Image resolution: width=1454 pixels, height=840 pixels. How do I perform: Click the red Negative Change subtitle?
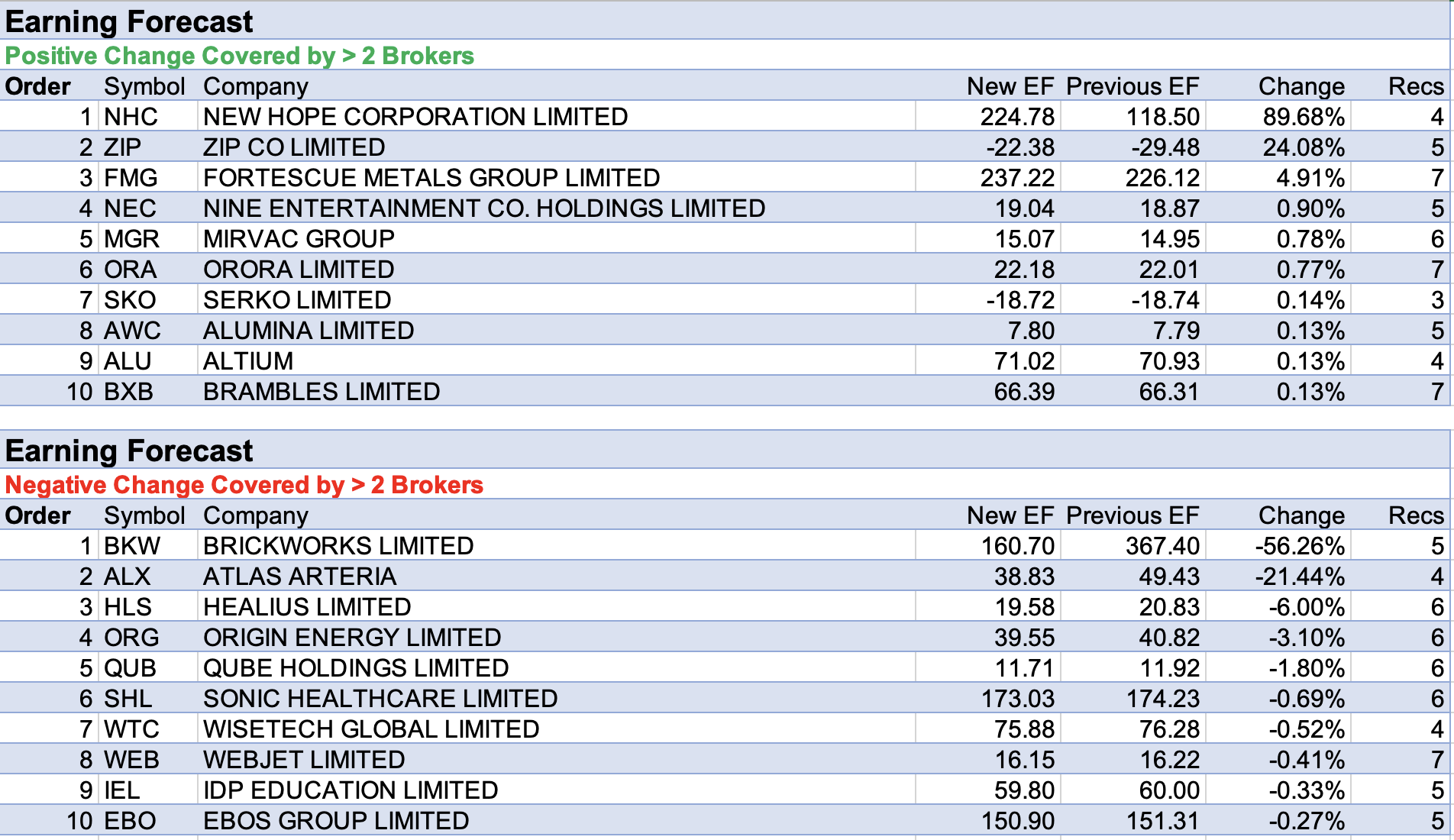(x=244, y=485)
